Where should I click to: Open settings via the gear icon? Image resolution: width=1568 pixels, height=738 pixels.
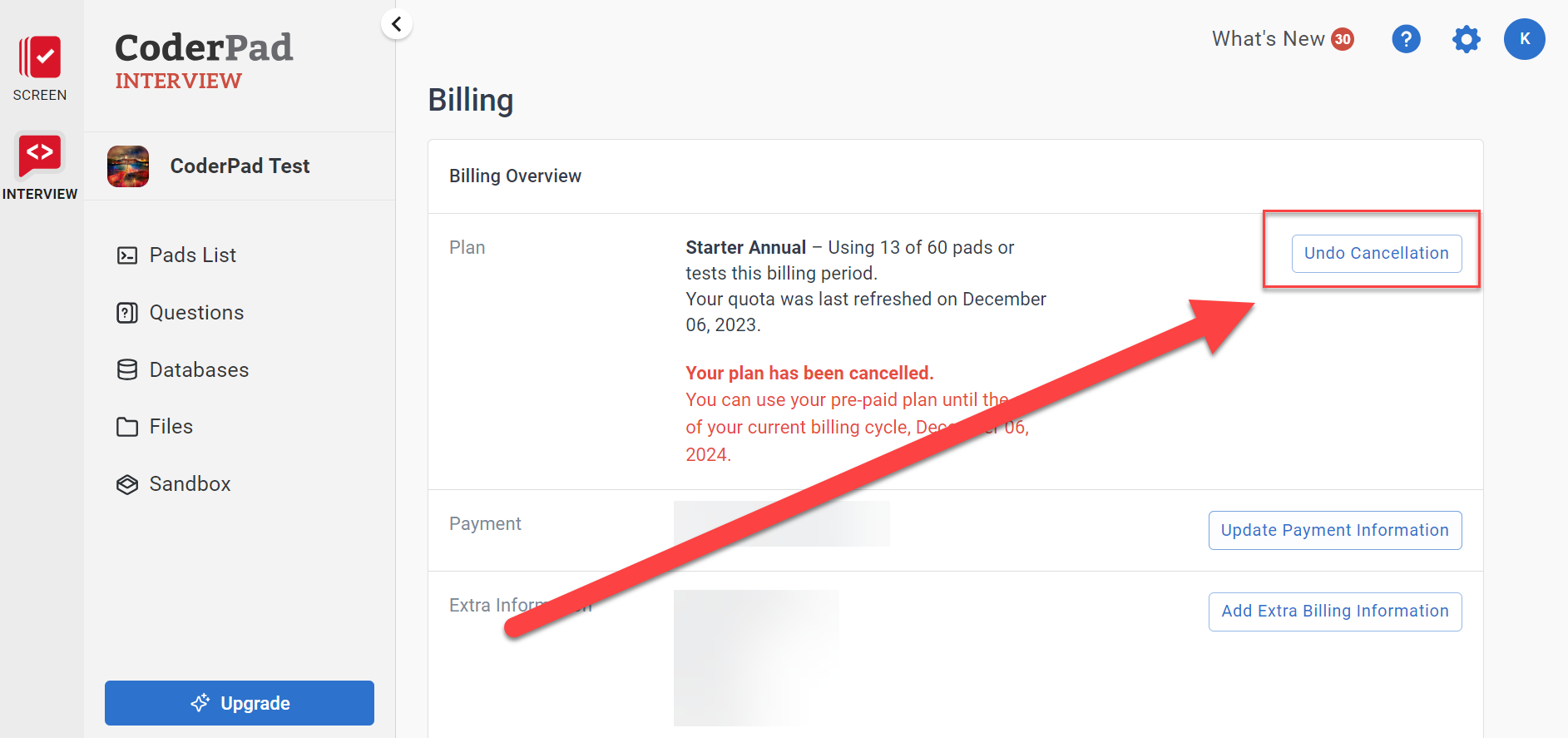click(x=1466, y=39)
